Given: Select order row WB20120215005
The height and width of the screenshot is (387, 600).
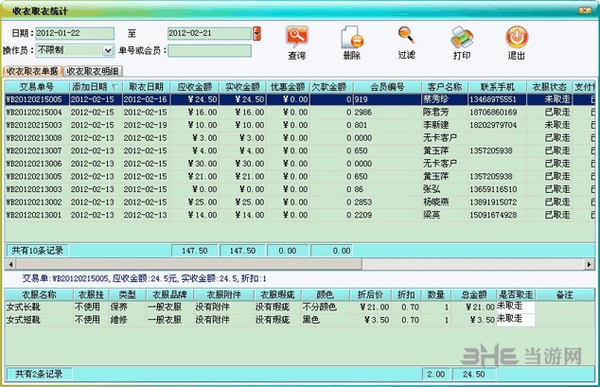Looking at the screenshot, I should click(300, 100).
